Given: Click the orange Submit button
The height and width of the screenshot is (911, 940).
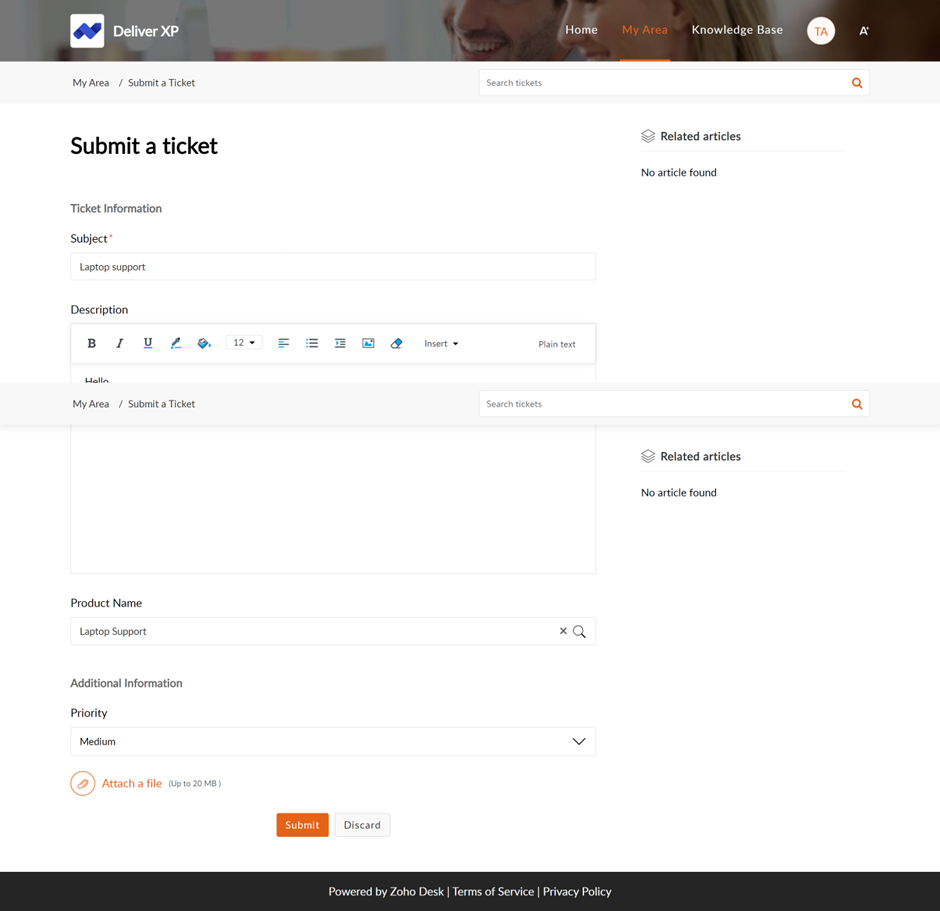Looking at the screenshot, I should [302, 825].
